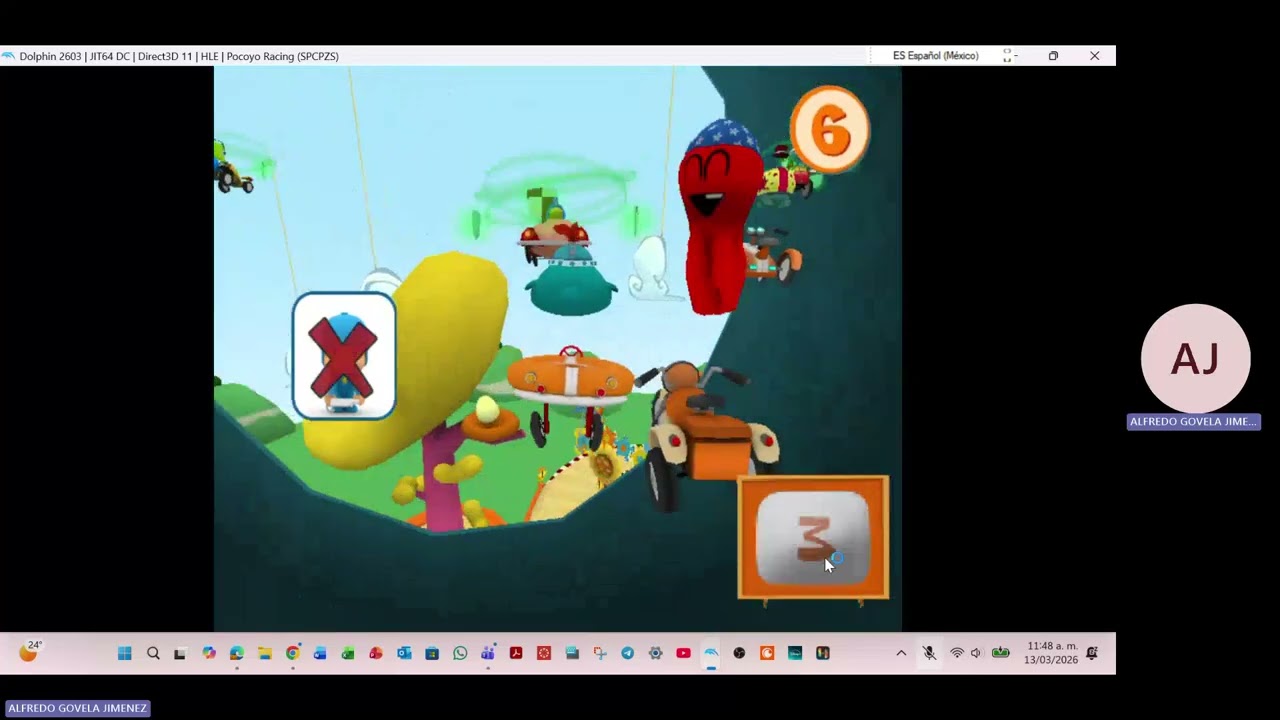The height and width of the screenshot is (720, 1280).
Task: Open File Explorer folder icon
Action: (x=264, y=653)
